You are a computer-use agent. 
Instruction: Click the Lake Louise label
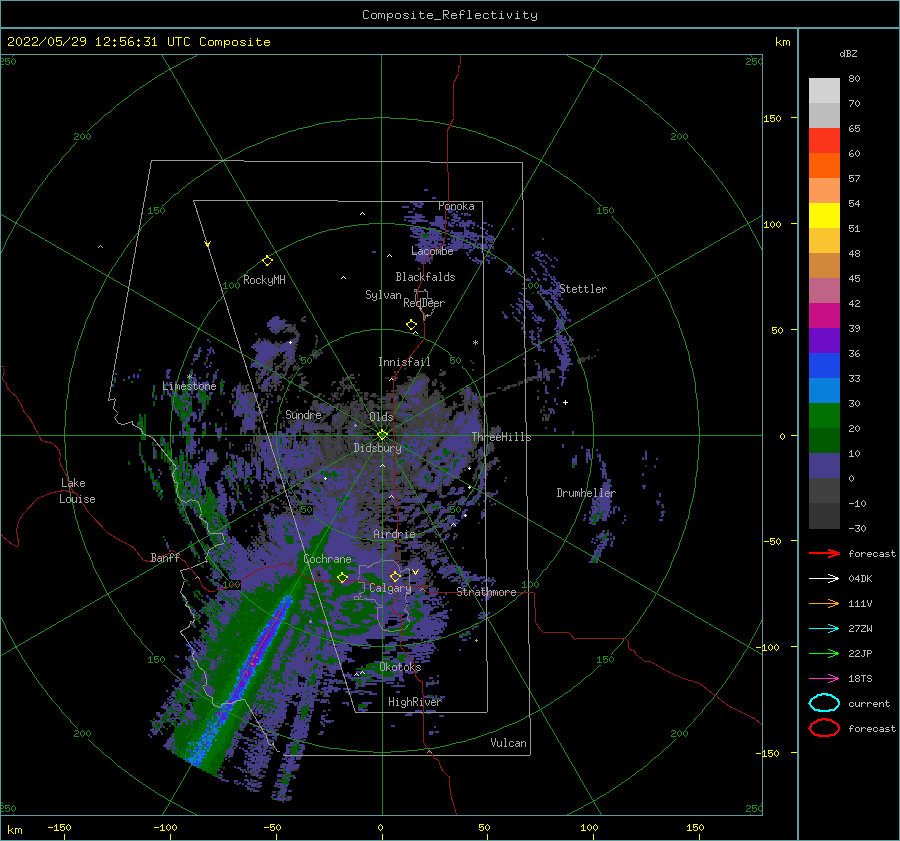[x=77, y=491]
